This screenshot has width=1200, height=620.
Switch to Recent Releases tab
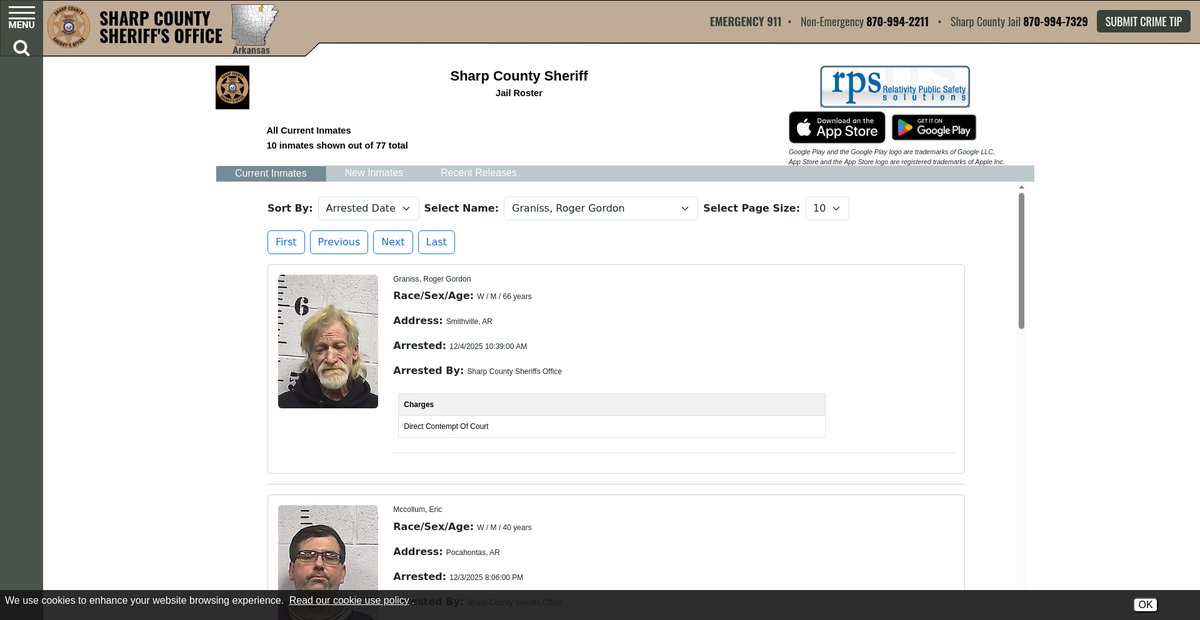pos(479,173)
